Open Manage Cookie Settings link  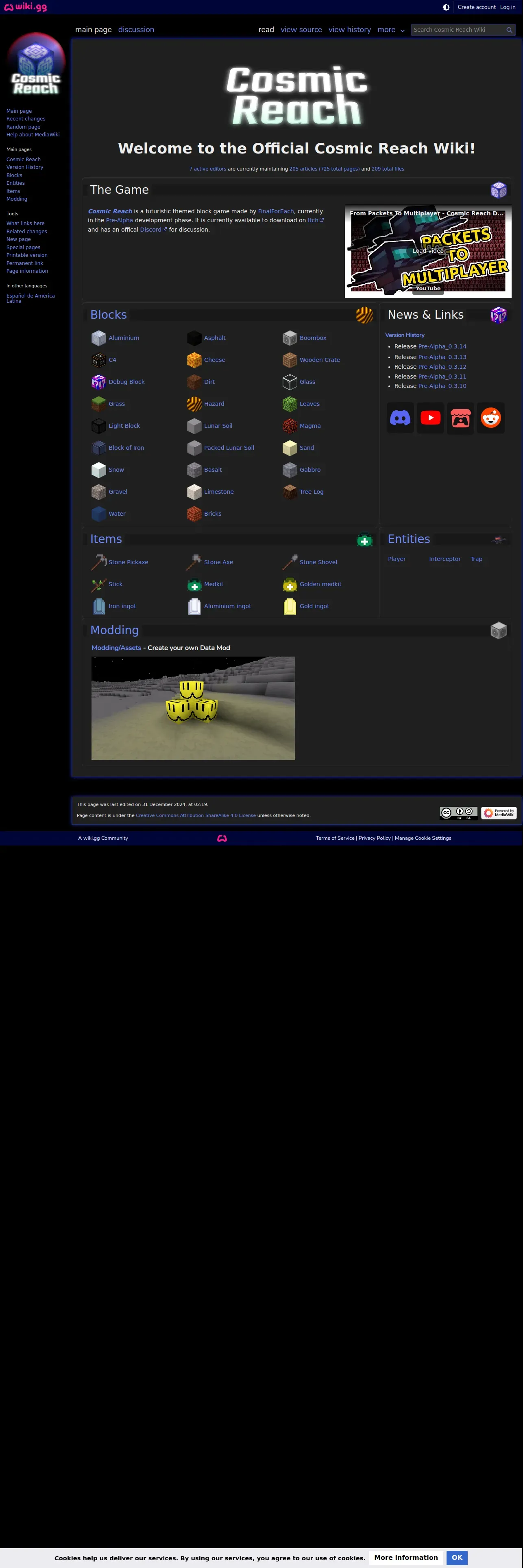423,838
